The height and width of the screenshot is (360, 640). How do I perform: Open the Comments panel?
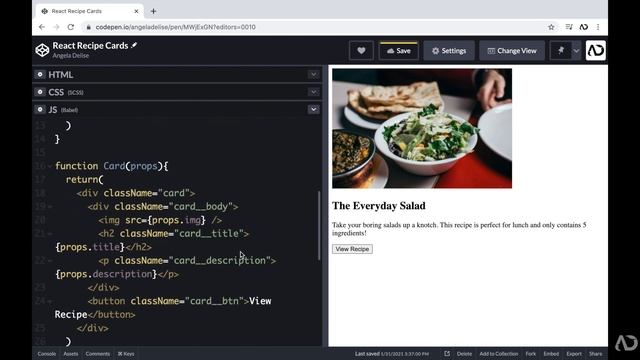[98, 354]
